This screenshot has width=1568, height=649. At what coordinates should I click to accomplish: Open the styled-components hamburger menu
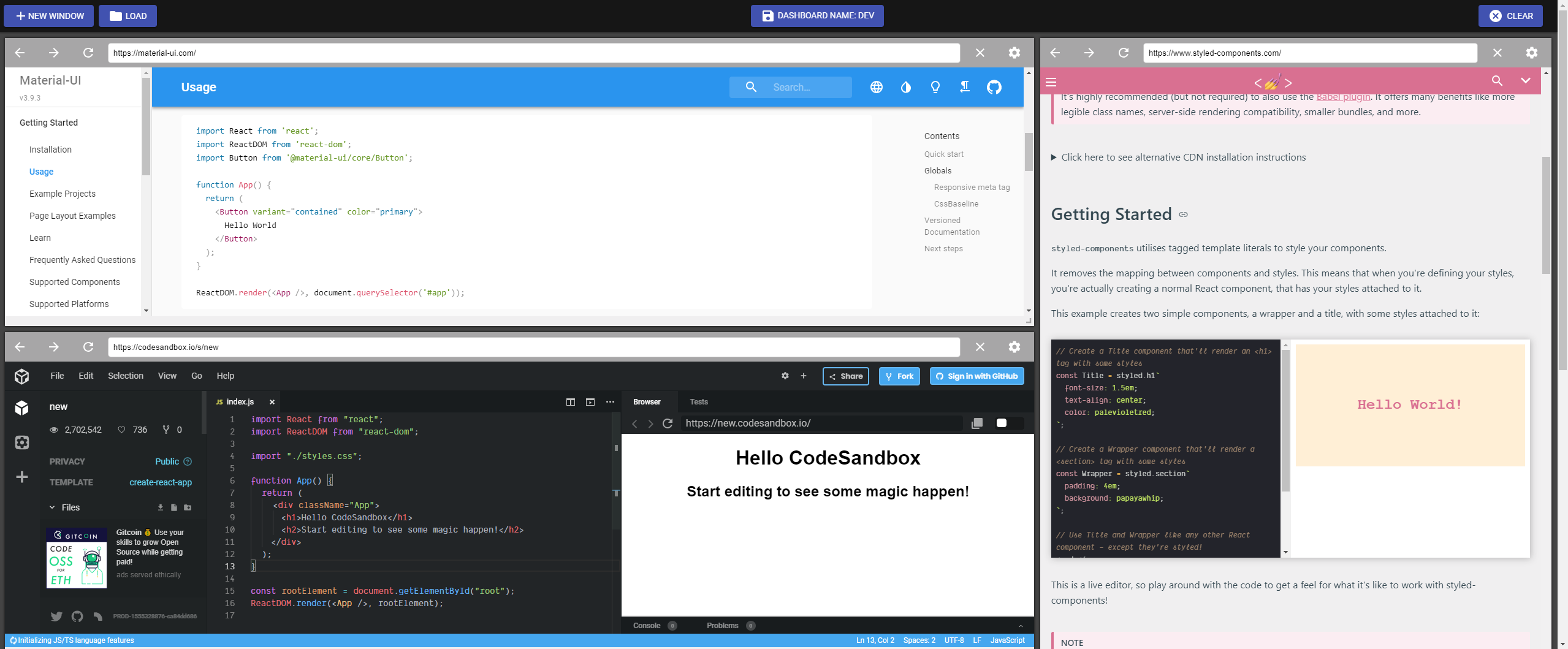tap(1051, 82)
